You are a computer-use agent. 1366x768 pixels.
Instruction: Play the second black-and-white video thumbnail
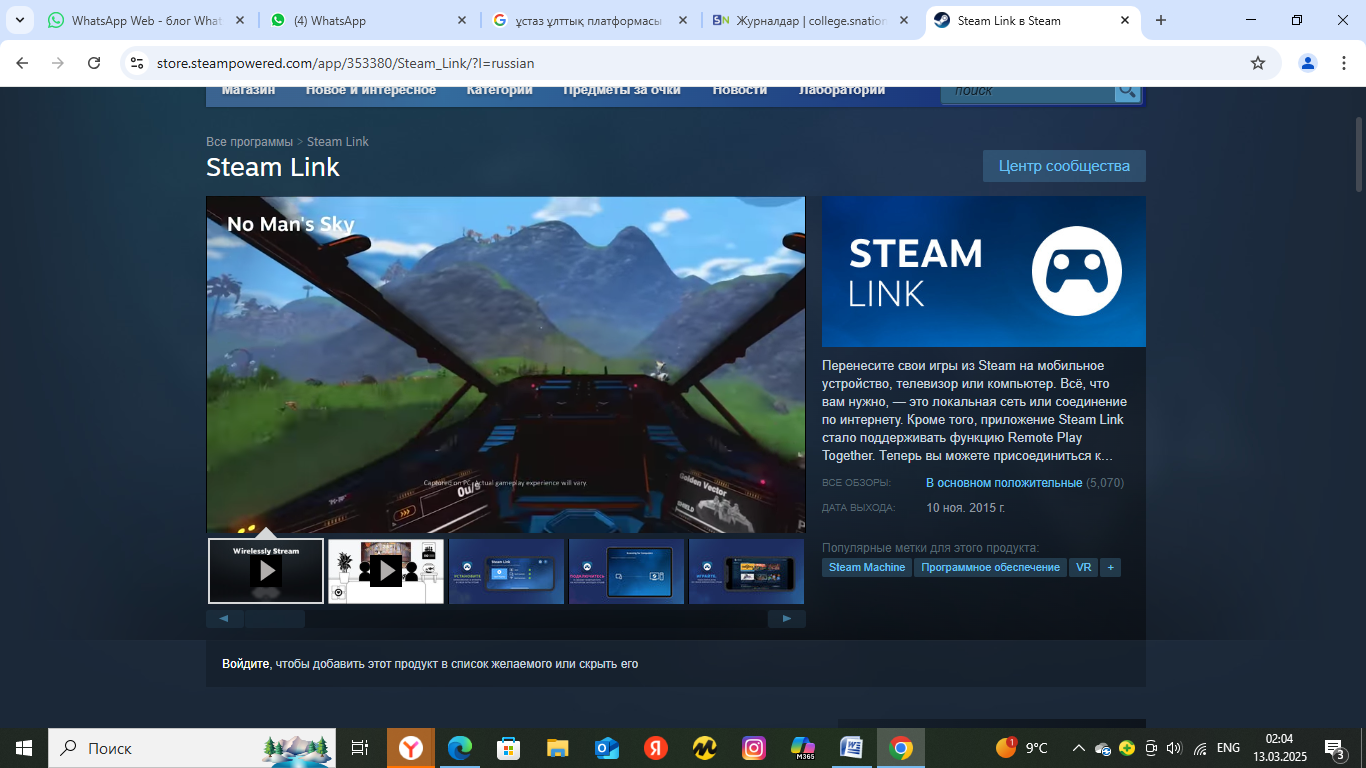point(386,571)
